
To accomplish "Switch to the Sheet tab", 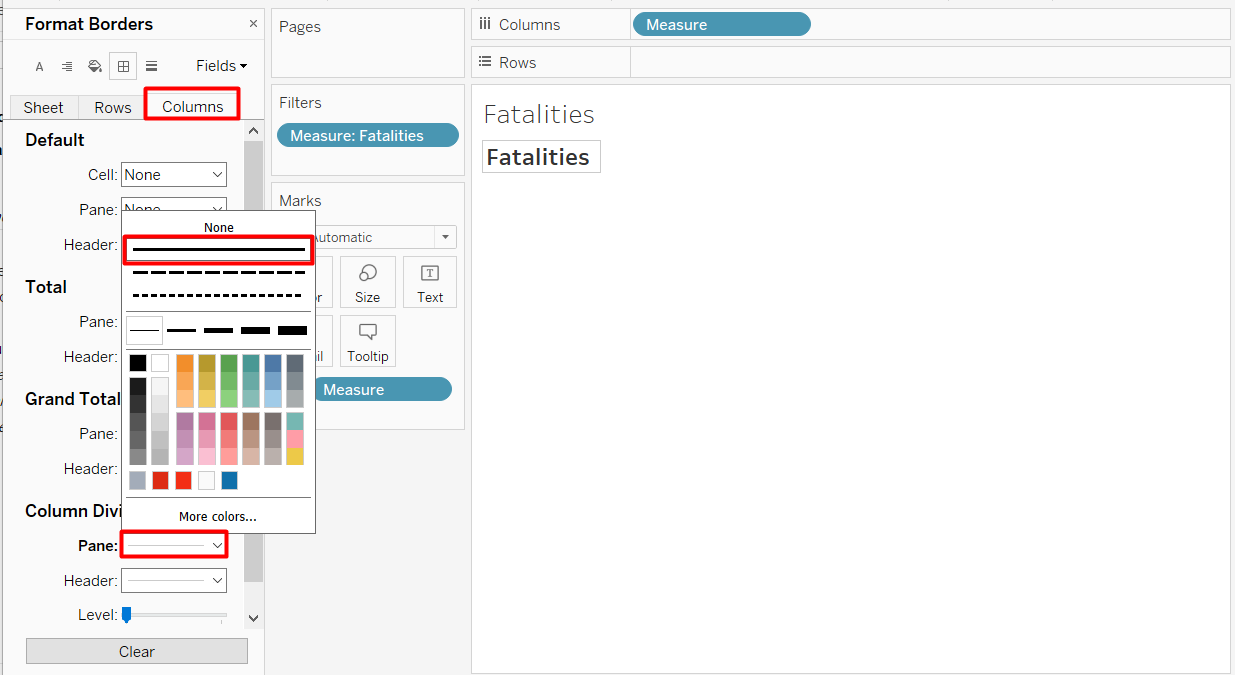I will (x=43, y=107).
